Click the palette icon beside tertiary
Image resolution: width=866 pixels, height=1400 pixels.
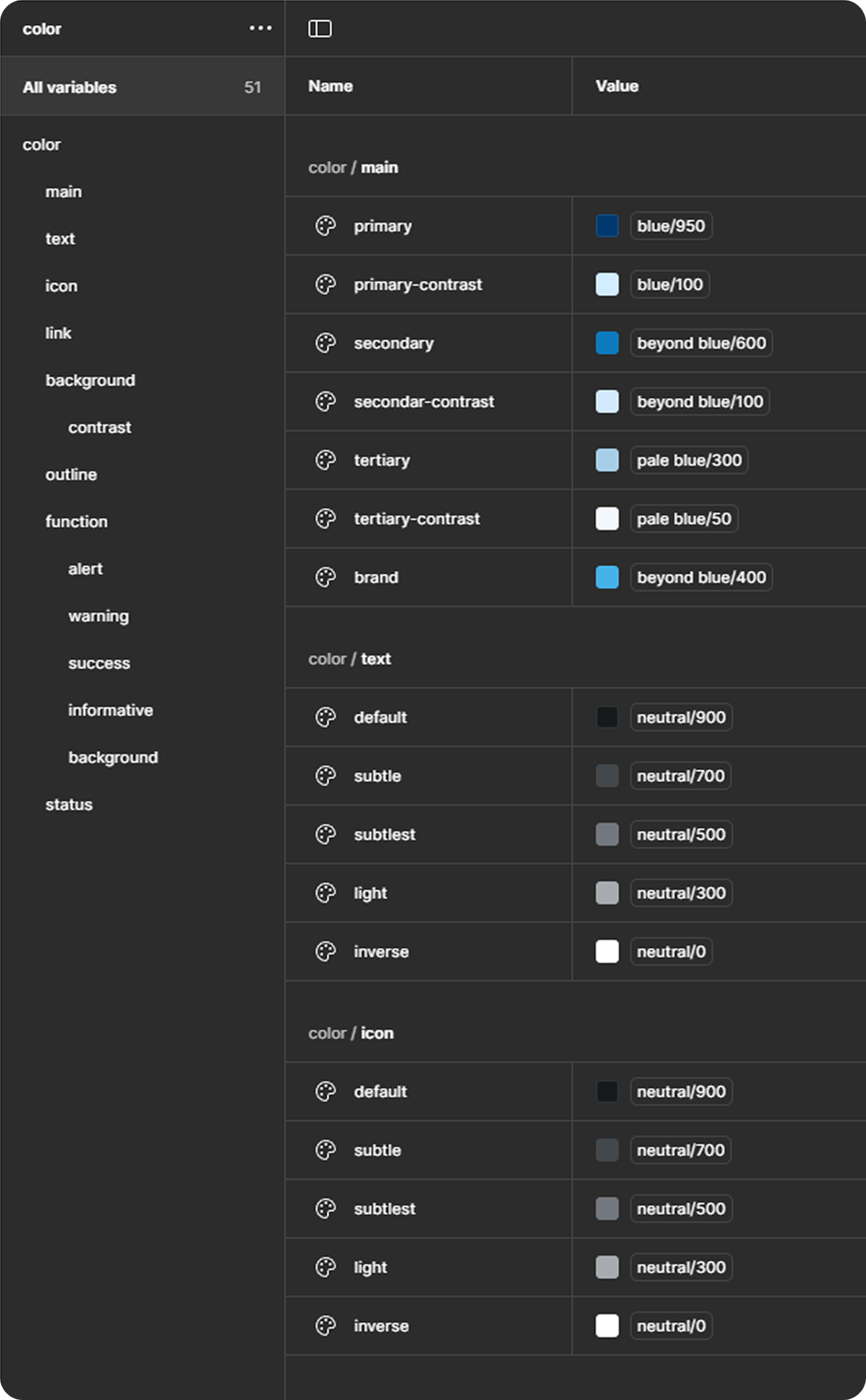[326, 460]
